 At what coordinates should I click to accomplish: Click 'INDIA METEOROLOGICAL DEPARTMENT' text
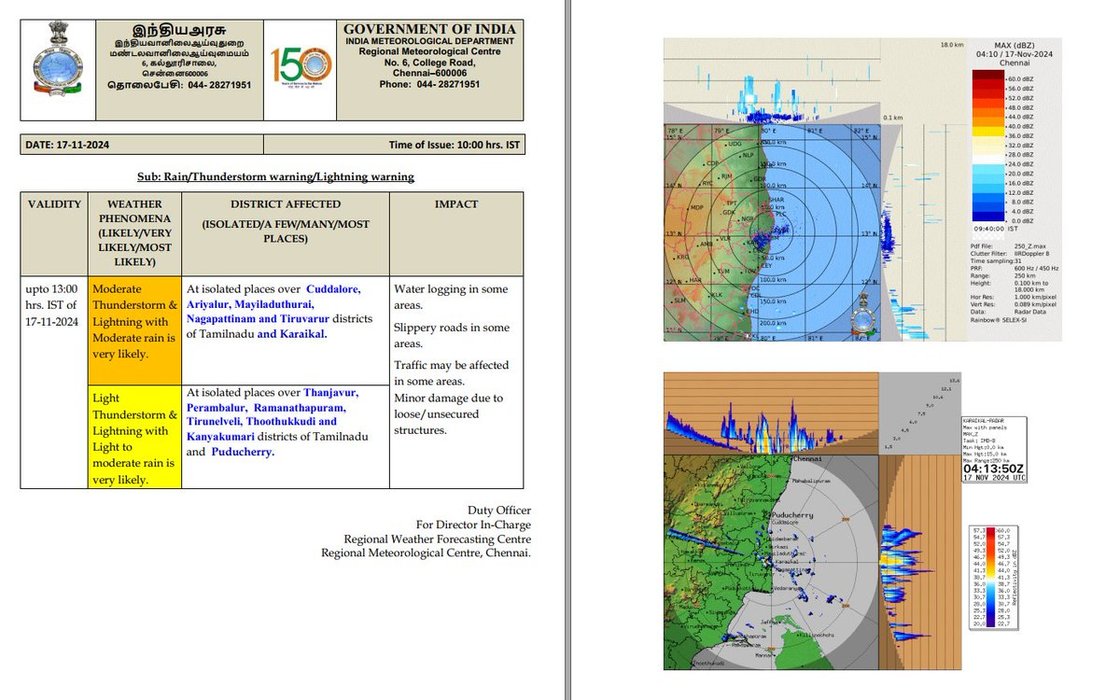point(429,41)
